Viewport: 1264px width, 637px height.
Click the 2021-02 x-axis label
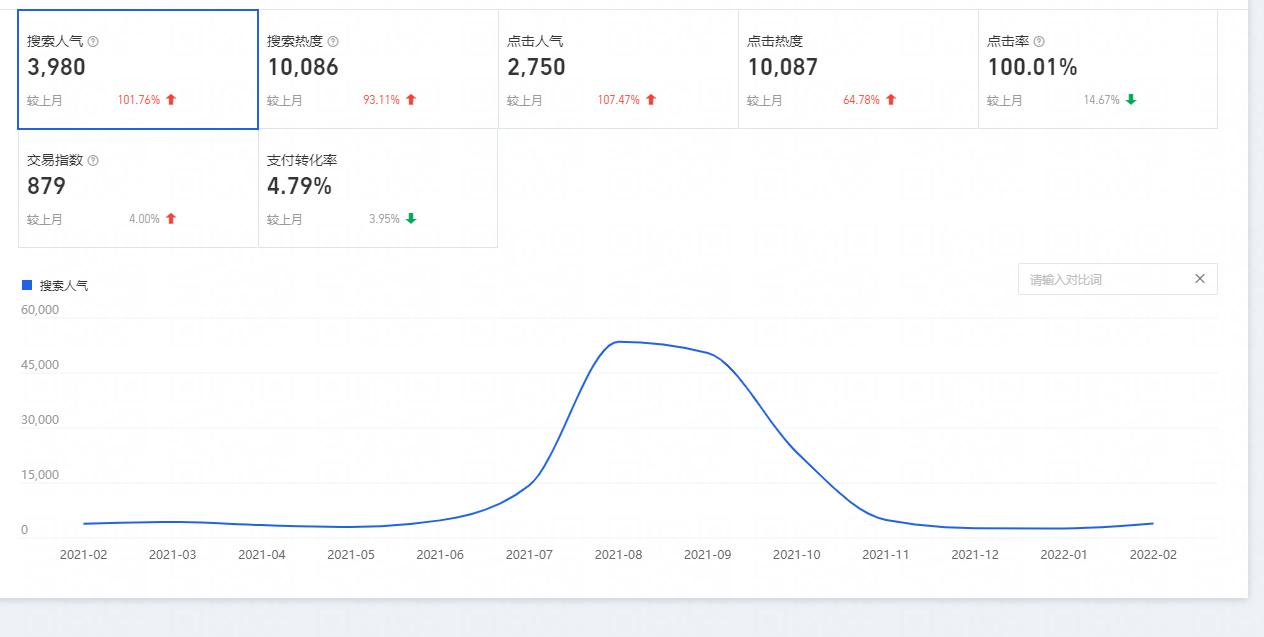click(x=84, y=555)
